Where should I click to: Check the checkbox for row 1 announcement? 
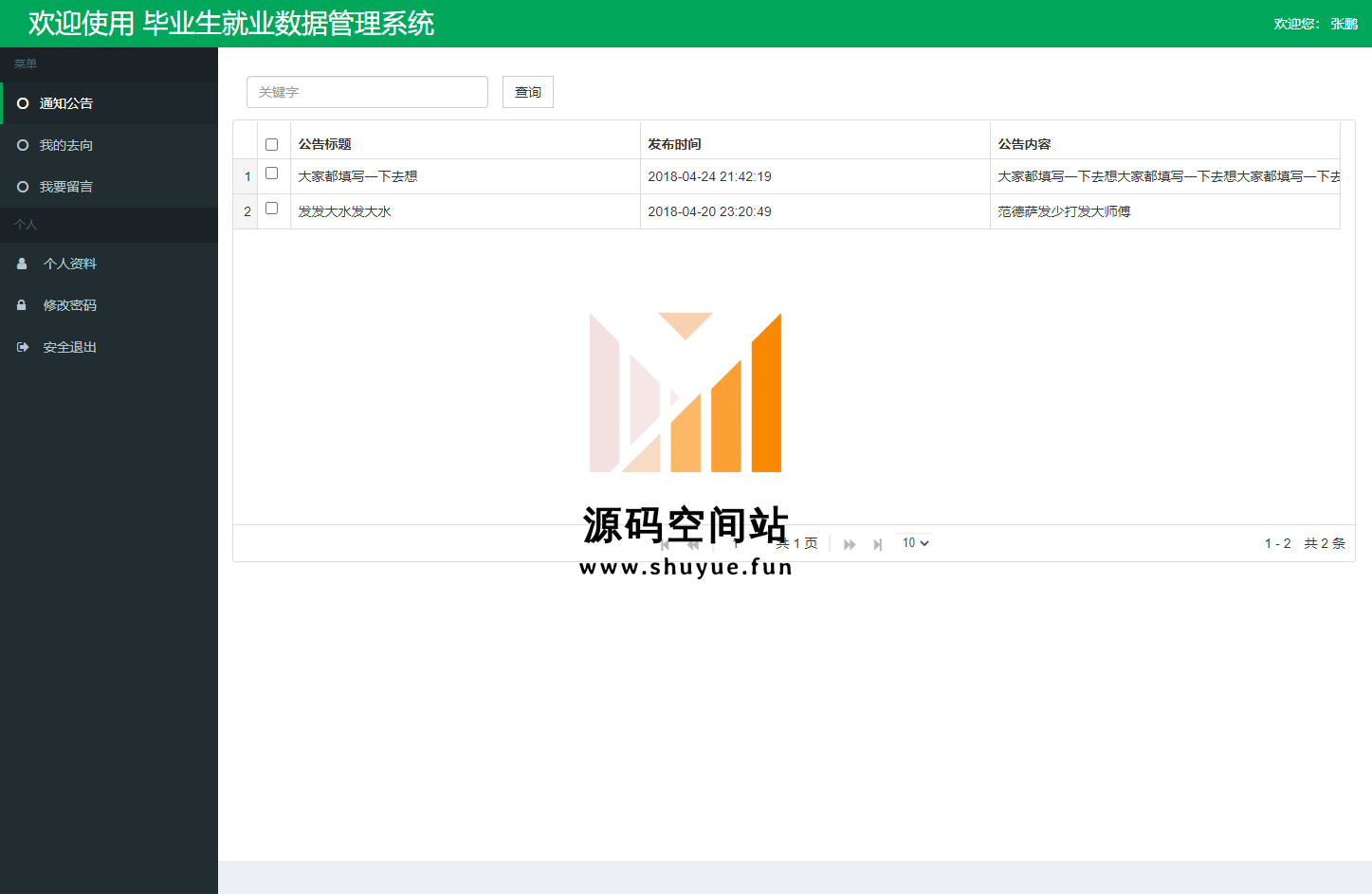click(272, 173)
